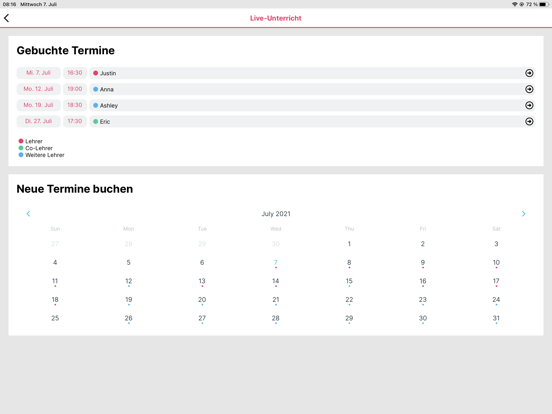The height and width of the screenshot is (414, 552).
Task: Tap the 19:00 time chip
Action: tap(75, 89)
